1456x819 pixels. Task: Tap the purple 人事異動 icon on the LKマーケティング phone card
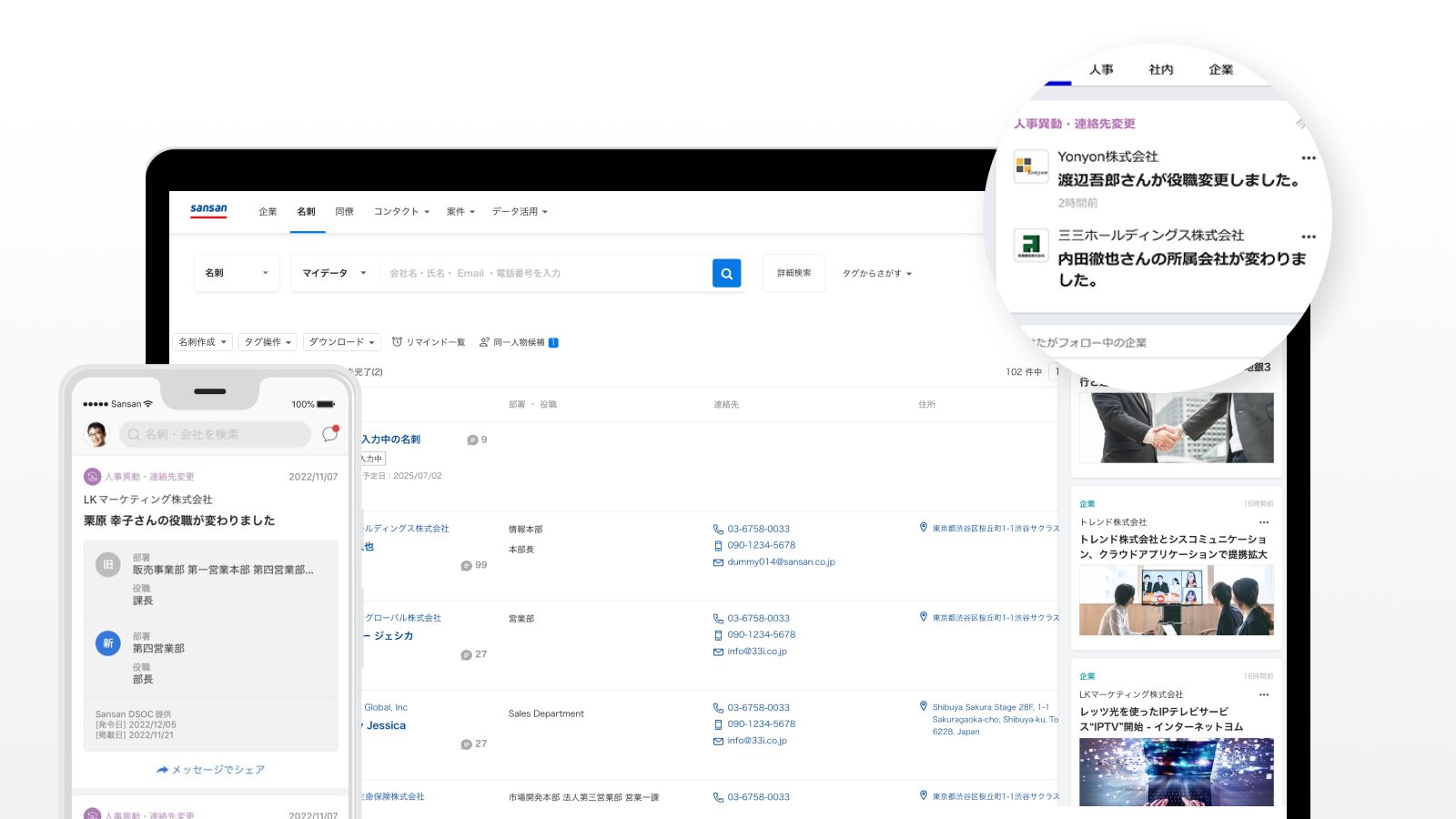92,476
